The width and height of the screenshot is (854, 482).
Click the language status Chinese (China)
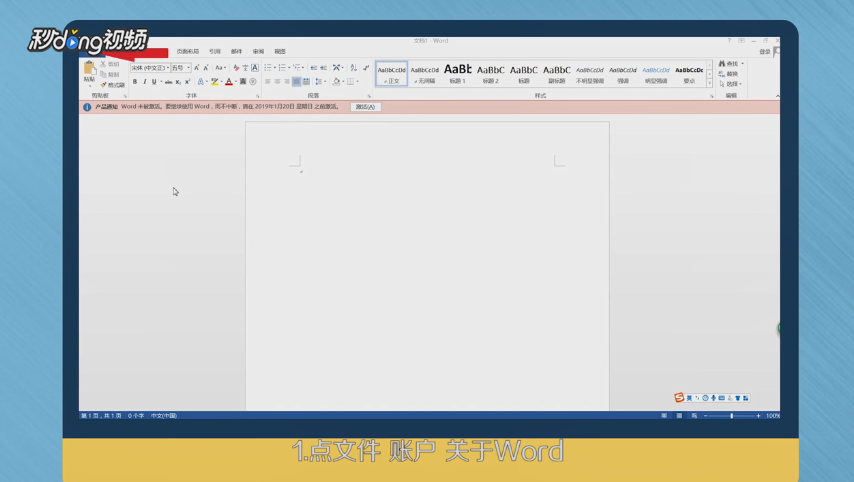(164, 416)
